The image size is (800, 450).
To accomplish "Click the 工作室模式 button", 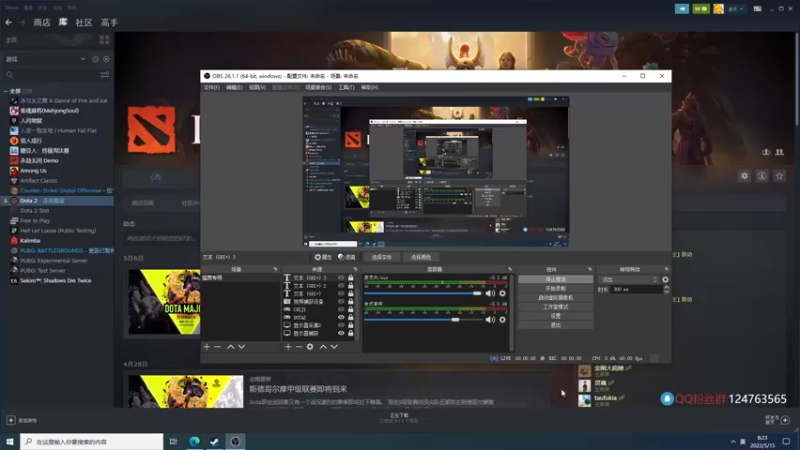I will tap(556, 307).
